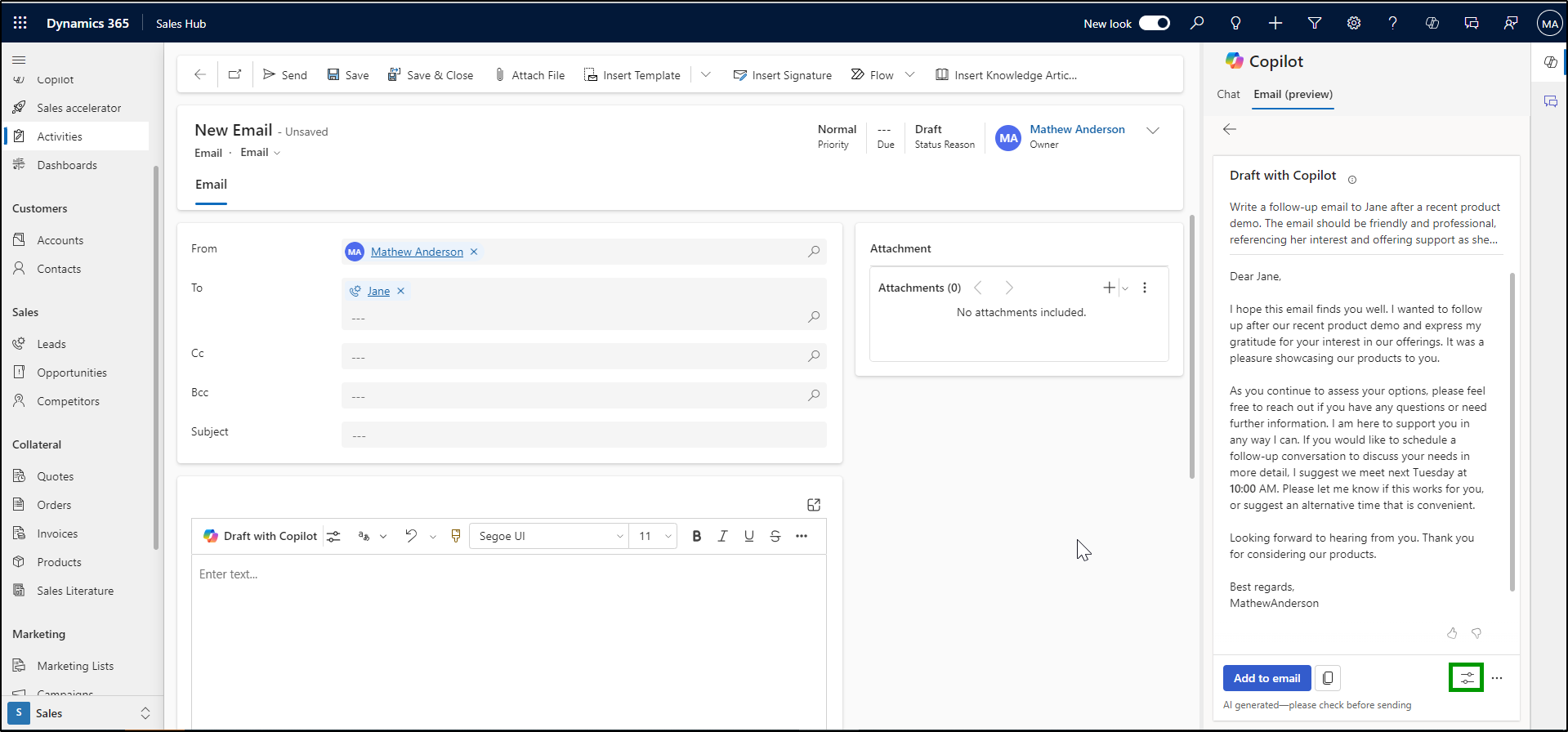Click the lightbulb assistant icon

[x=1235, y=23]
